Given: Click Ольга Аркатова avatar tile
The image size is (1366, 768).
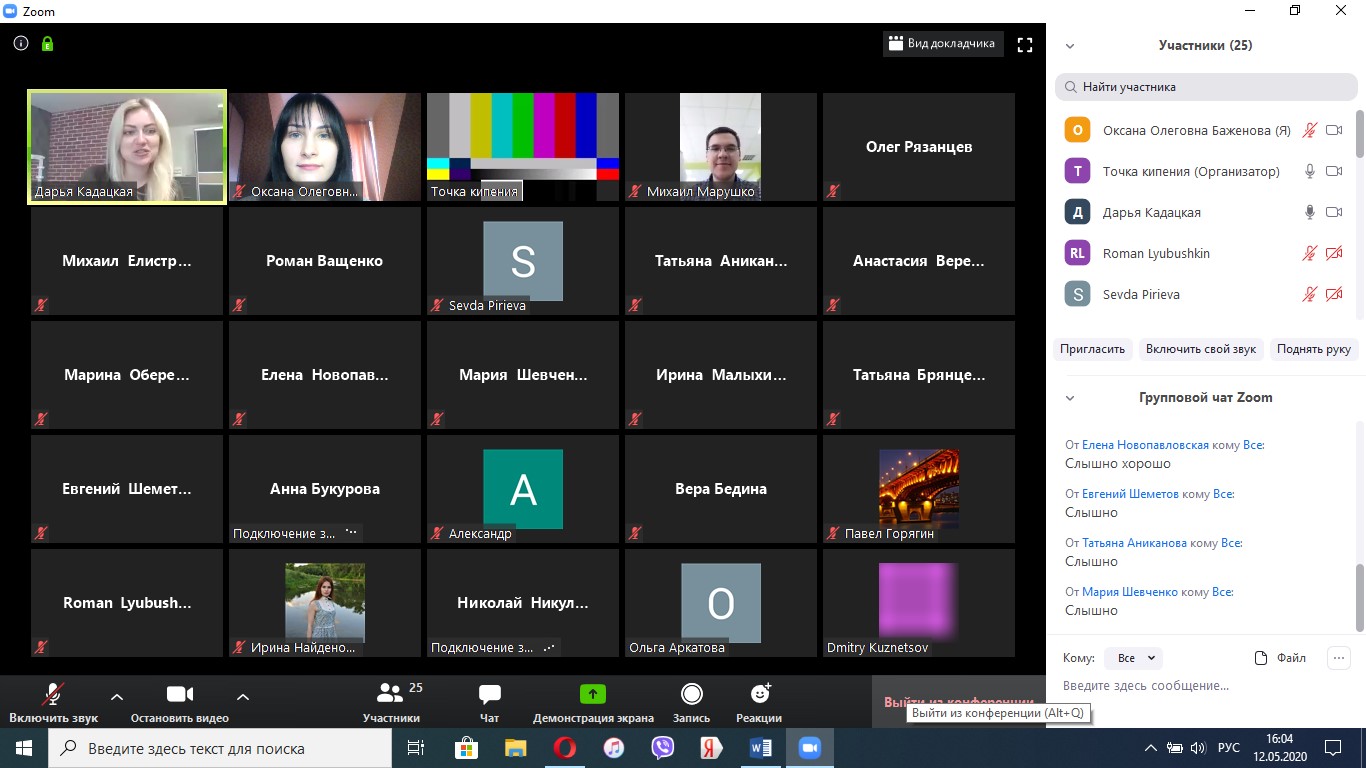Looking at the screenshot, I should (720, 603).
